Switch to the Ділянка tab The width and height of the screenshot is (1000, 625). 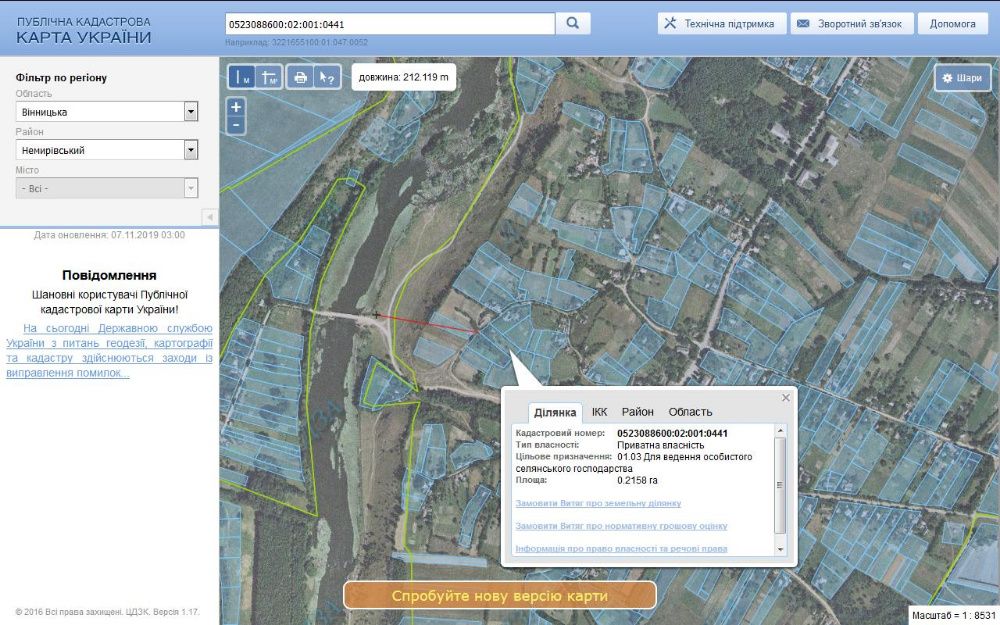[555, 412]
